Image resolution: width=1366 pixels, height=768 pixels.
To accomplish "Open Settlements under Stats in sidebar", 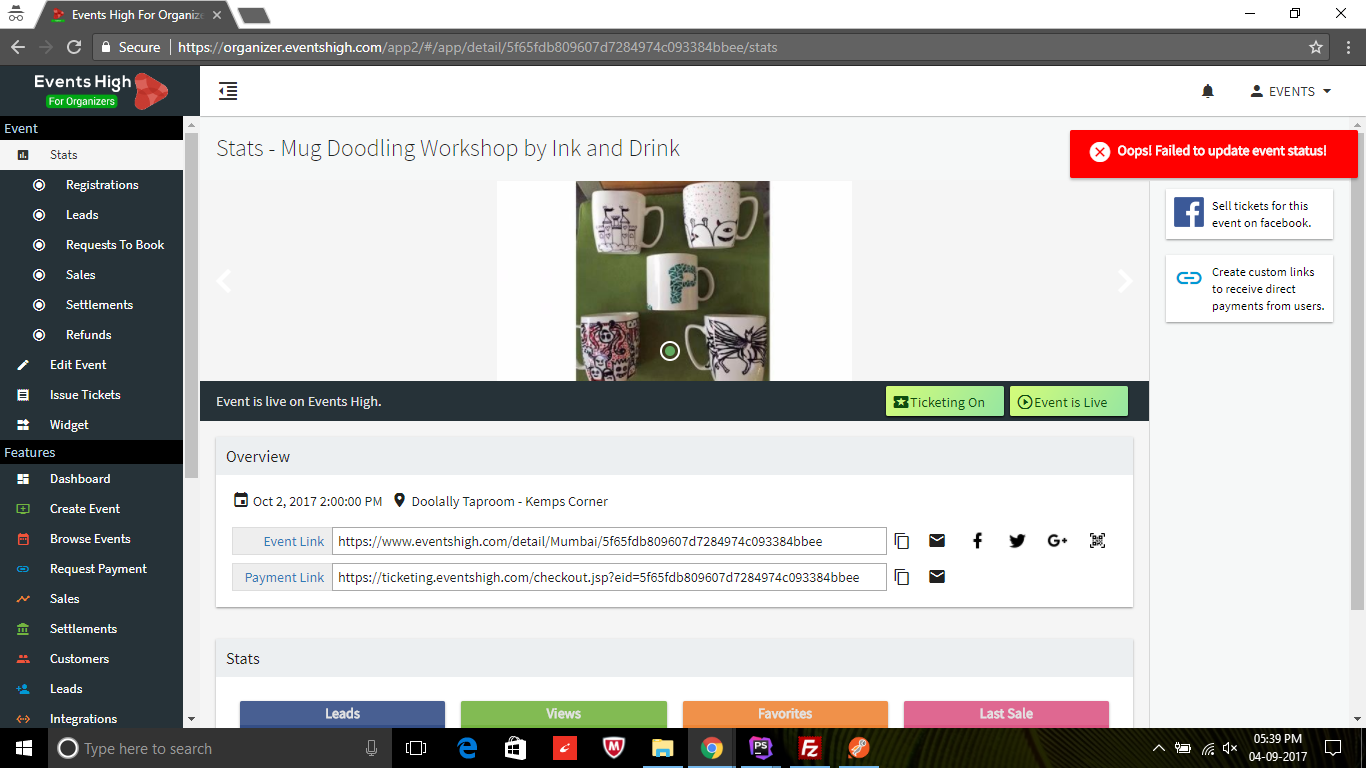I will pyautogui.click(x=92, y=305).
